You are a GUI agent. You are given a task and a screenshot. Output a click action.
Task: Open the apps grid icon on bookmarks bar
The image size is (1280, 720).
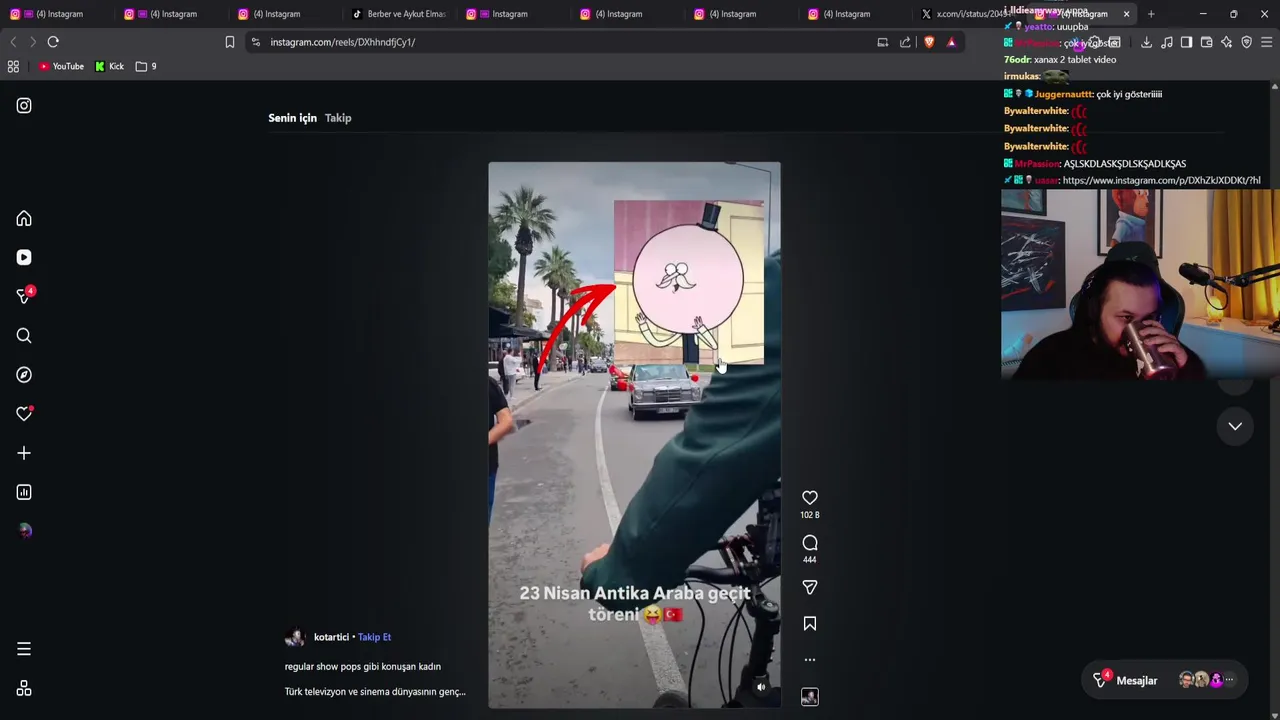(13, 66)
